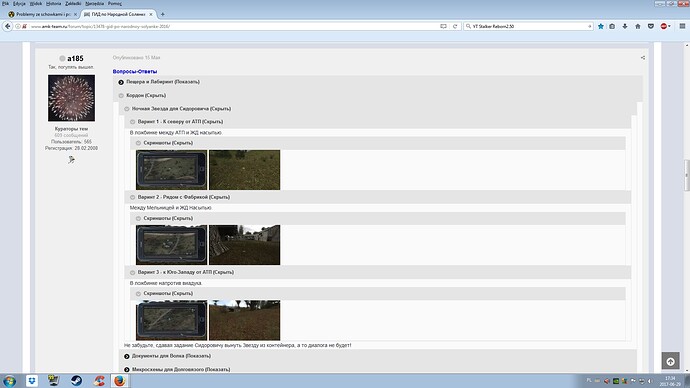Open the downloads arrow icon

625,26
